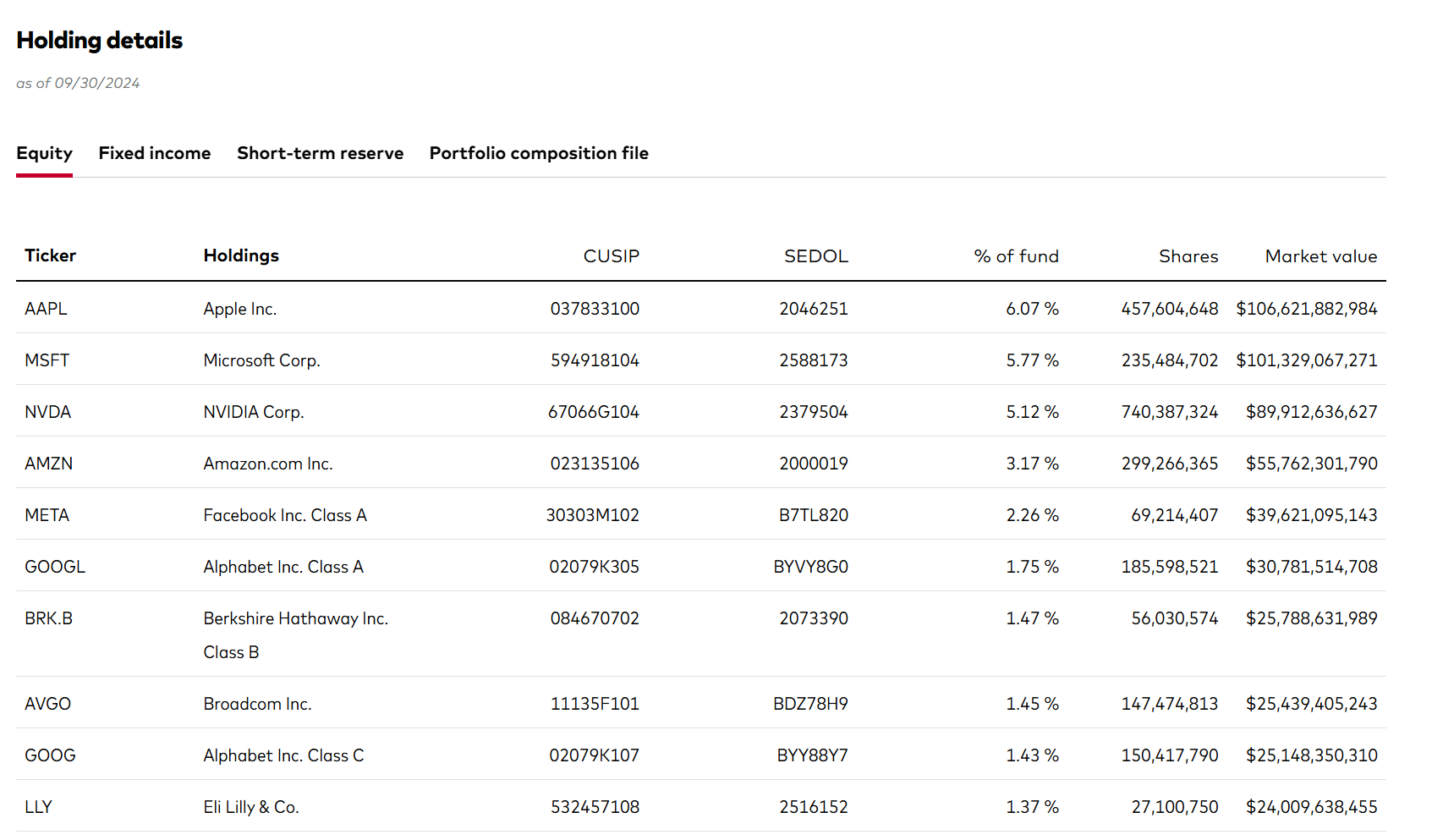The height and width of the screenshot is (840, 1432).
Task: Select the BRK.B ticker cell
Action: click(x=48, y=618)
